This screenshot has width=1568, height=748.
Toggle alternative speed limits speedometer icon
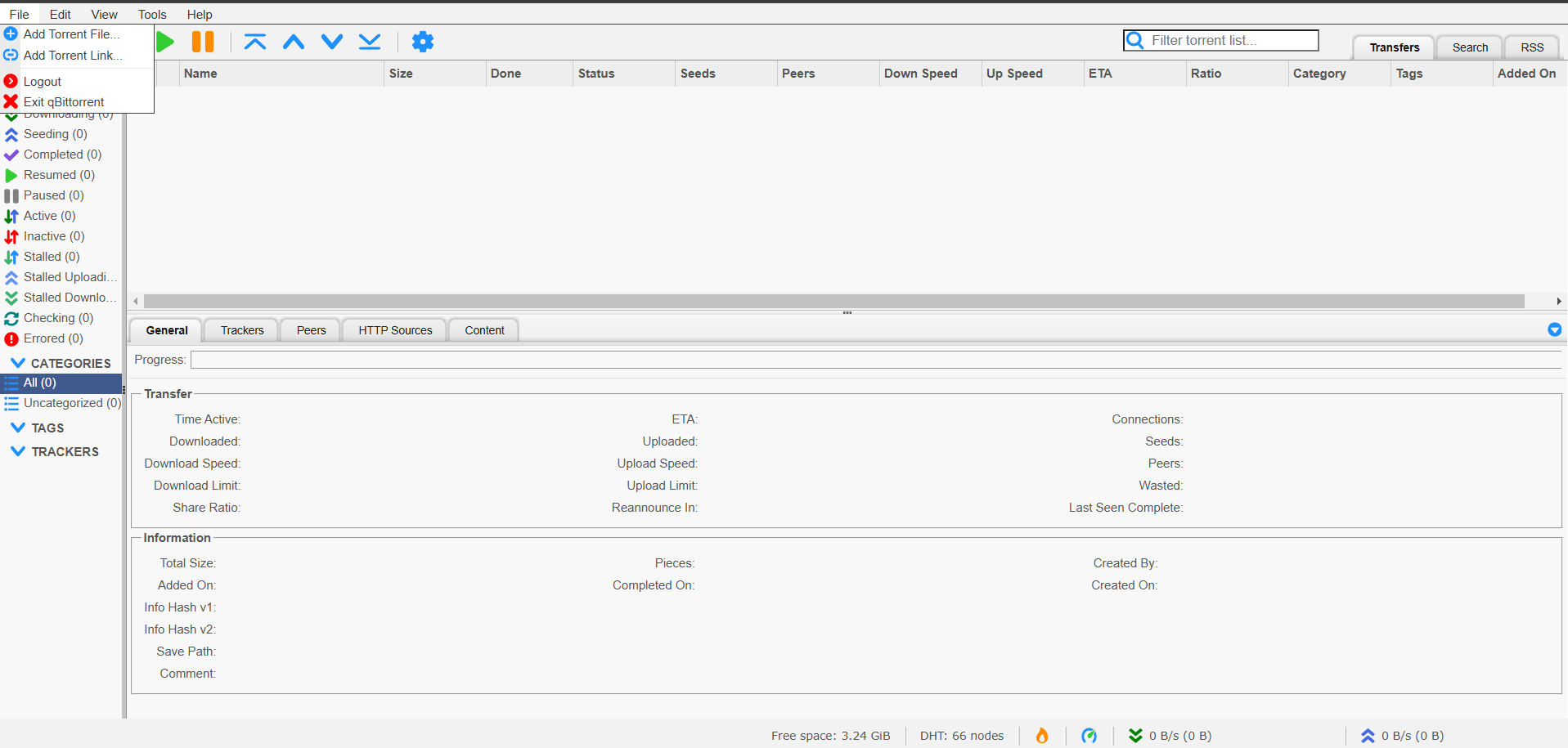coord(1090,735)
